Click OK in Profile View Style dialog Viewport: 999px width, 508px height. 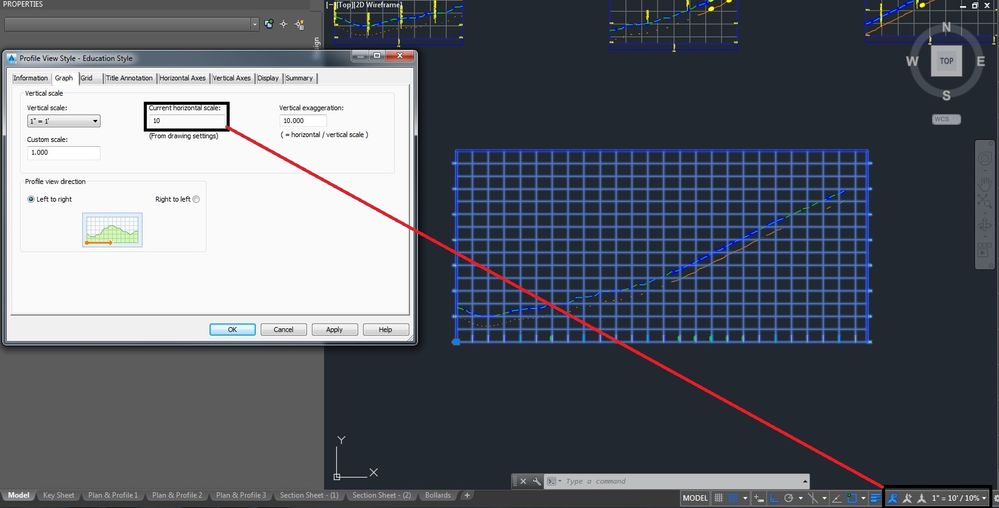tap(233, 330)
